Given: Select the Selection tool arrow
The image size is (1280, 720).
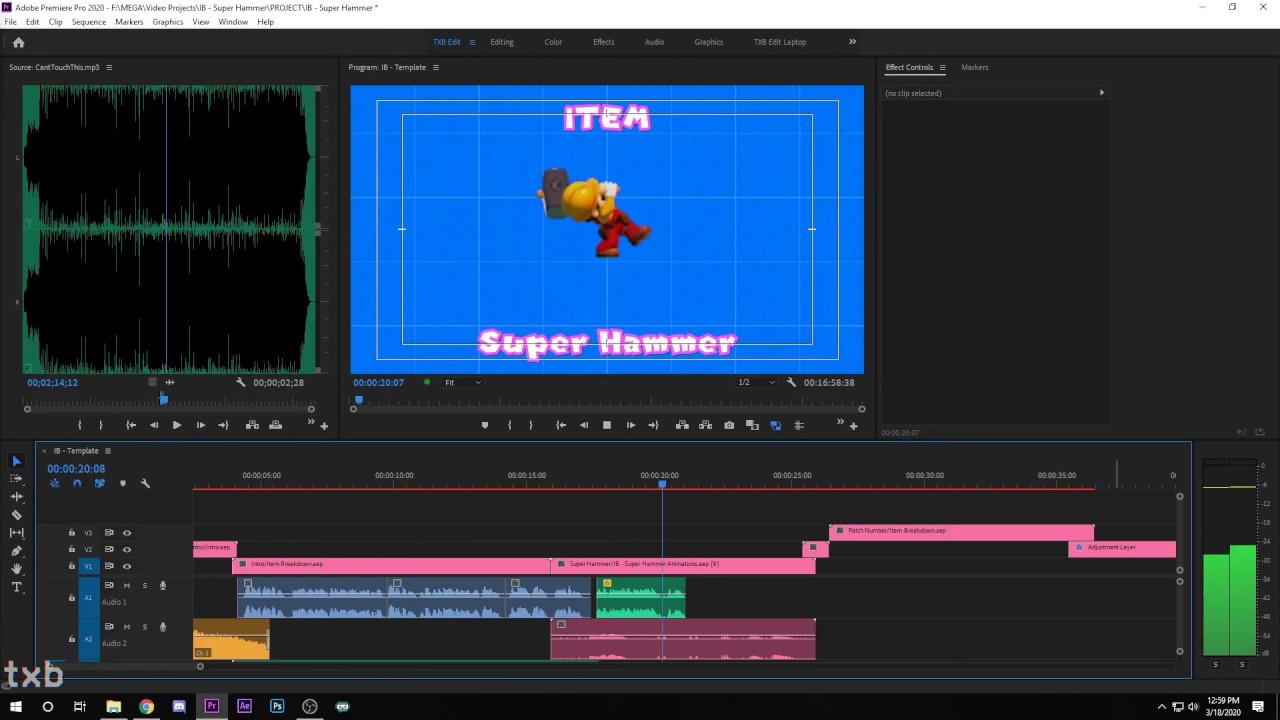Looking at the screenshot, I should point(16,461).
